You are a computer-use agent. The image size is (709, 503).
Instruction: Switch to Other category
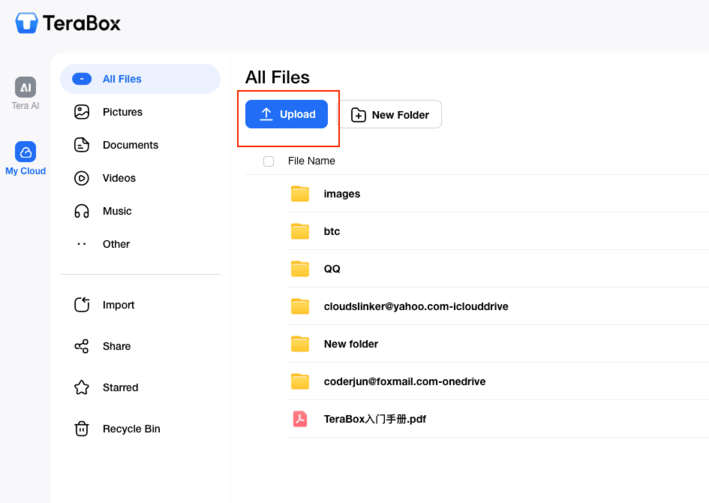click(x=116, y=244)
